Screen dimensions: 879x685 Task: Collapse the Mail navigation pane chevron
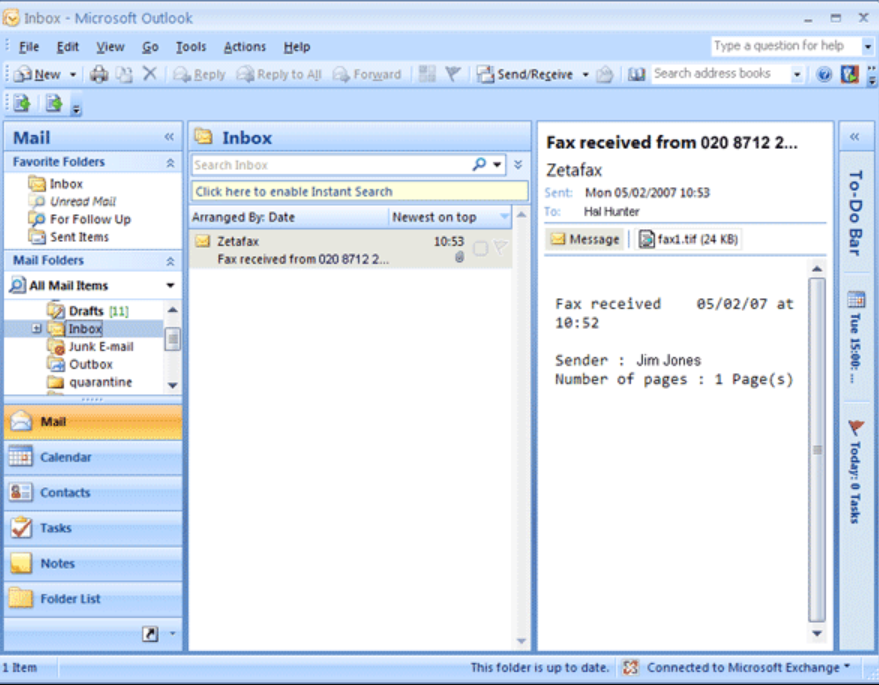pyautogui.click(x=169, y=137)
